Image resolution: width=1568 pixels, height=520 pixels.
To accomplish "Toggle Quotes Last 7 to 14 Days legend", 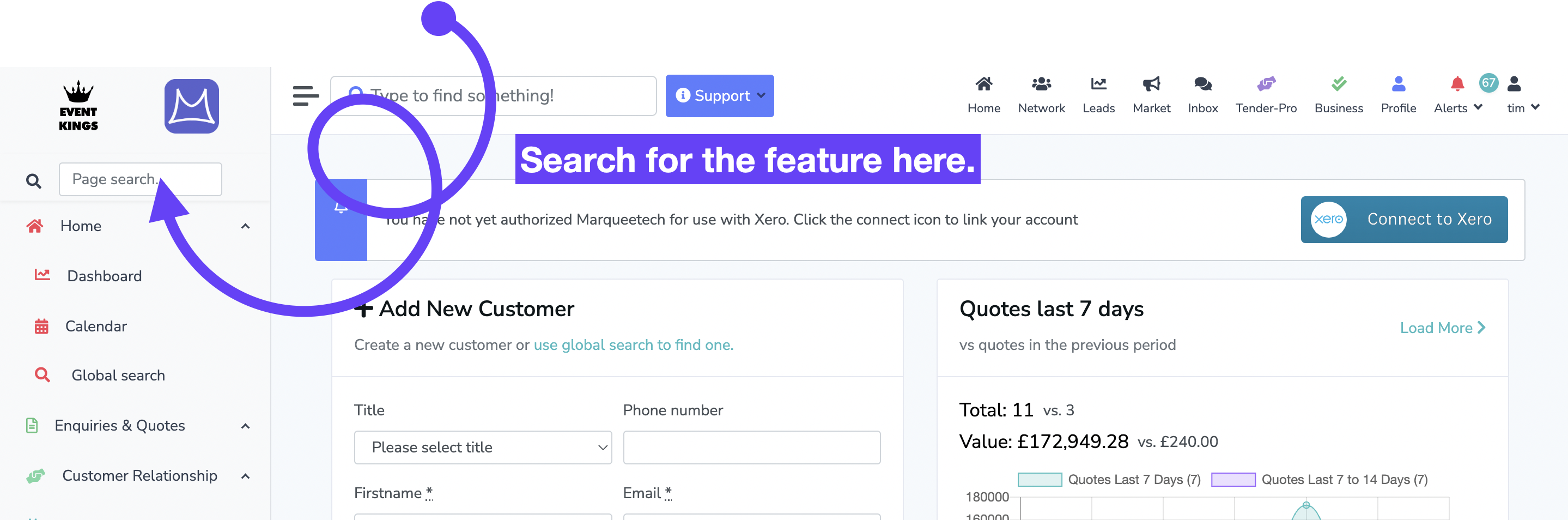I will pyautogui.click(x=1318, y=479).
